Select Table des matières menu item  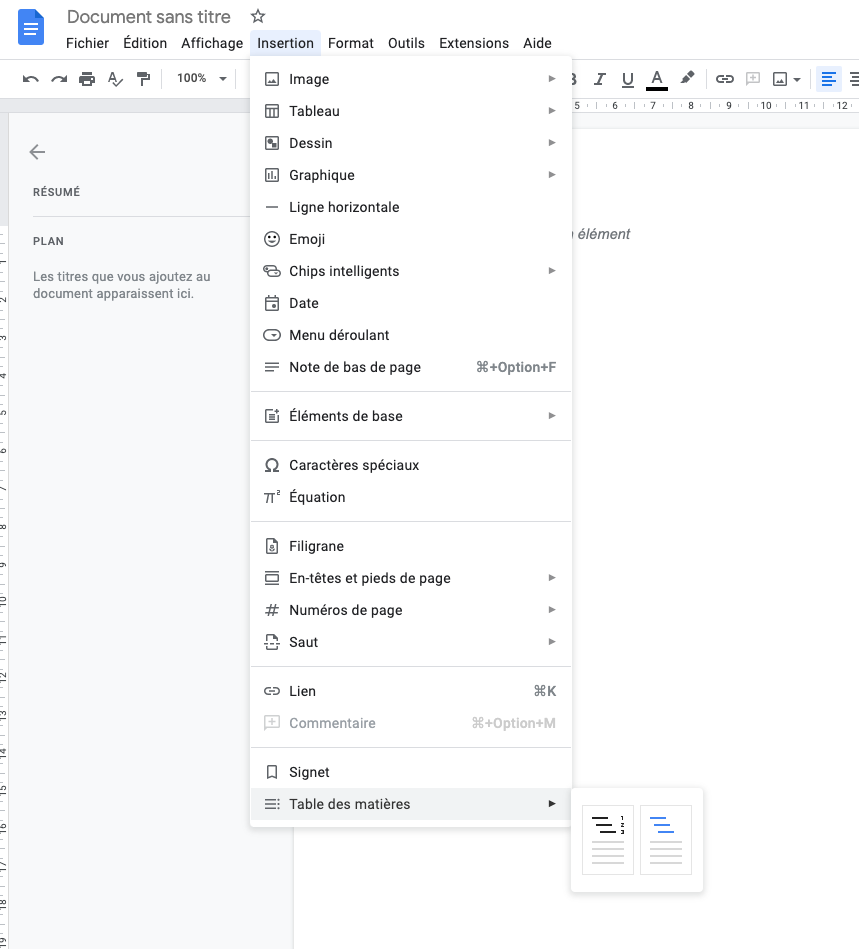(x=410, y=804)
